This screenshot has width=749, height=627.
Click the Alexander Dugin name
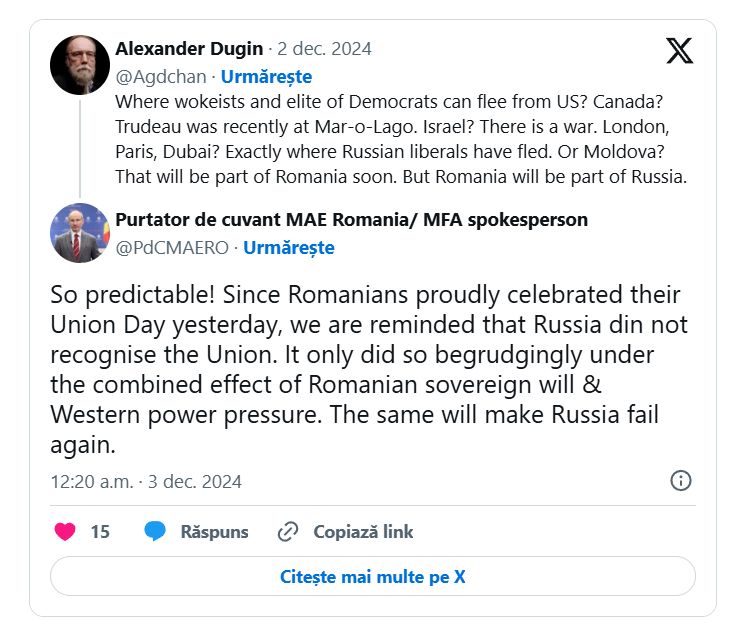coord(189,49)
